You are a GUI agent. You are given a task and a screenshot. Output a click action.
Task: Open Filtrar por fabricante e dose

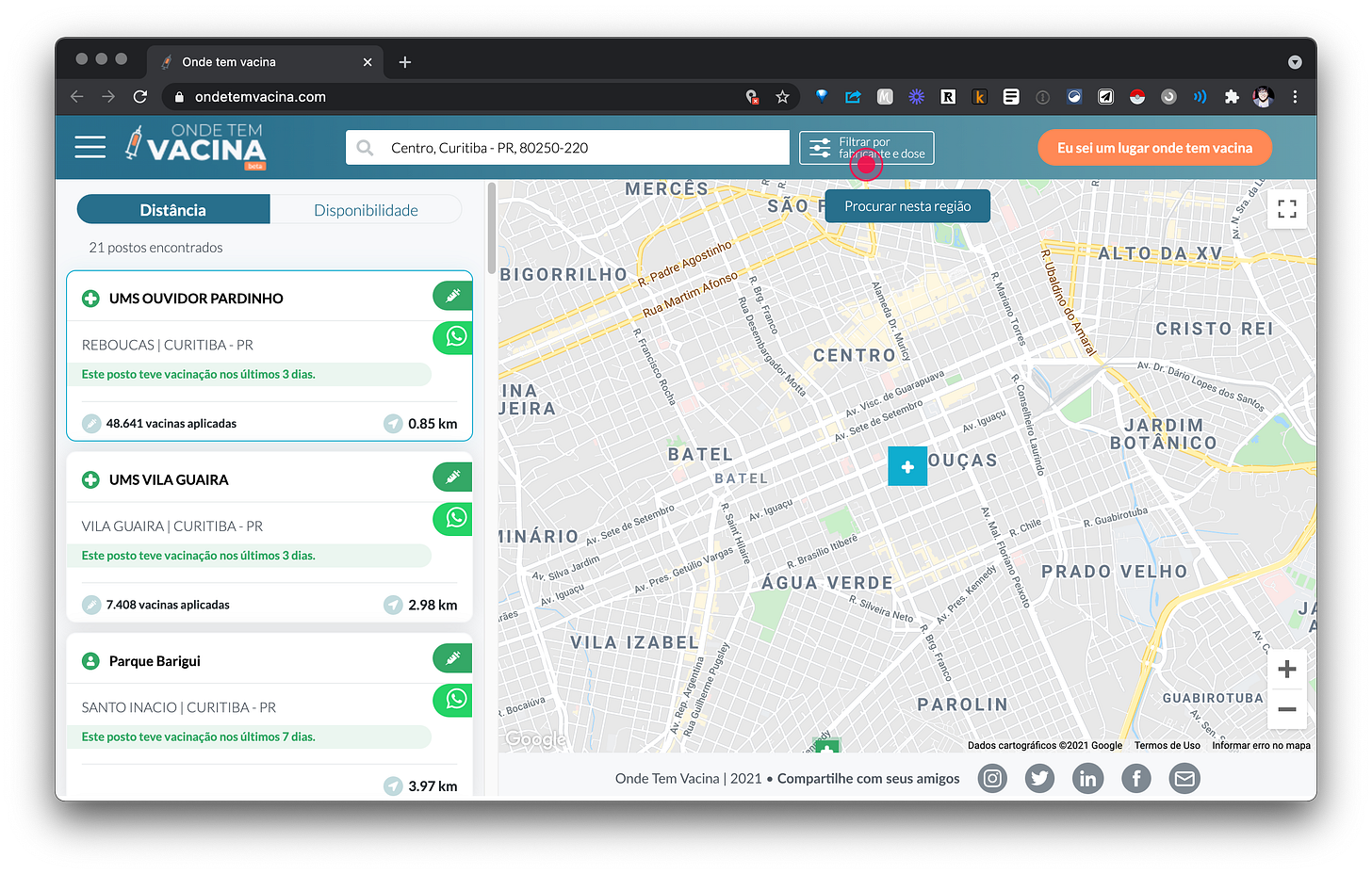[x=867, y=148]
